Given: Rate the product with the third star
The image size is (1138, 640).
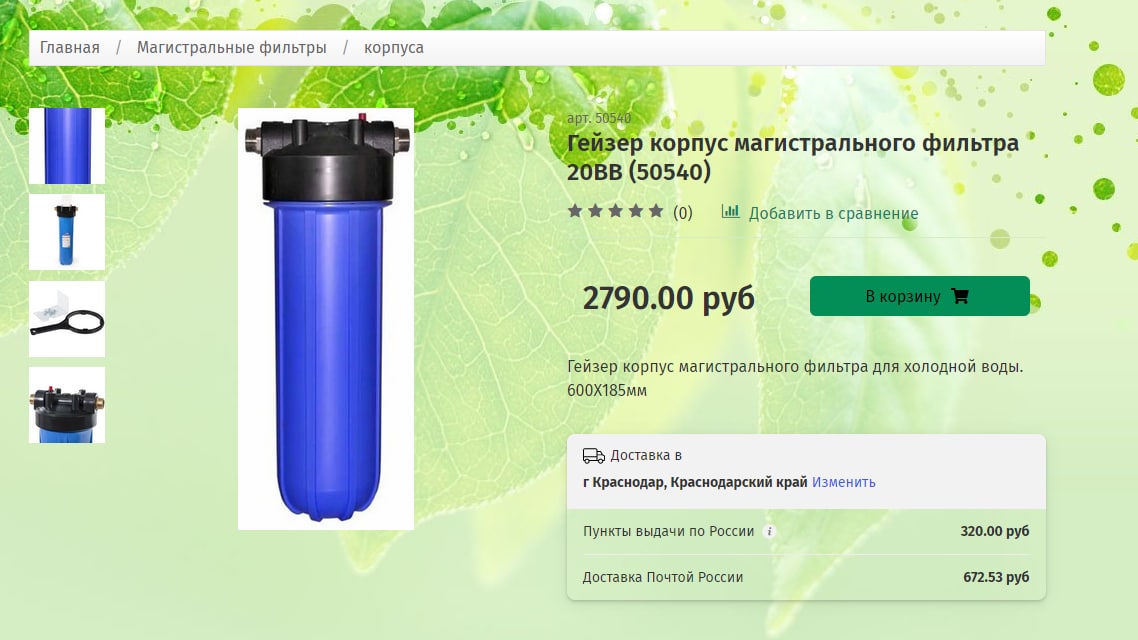Looking at the screenshot, I should pyautogui.click(x=615, y=211).
